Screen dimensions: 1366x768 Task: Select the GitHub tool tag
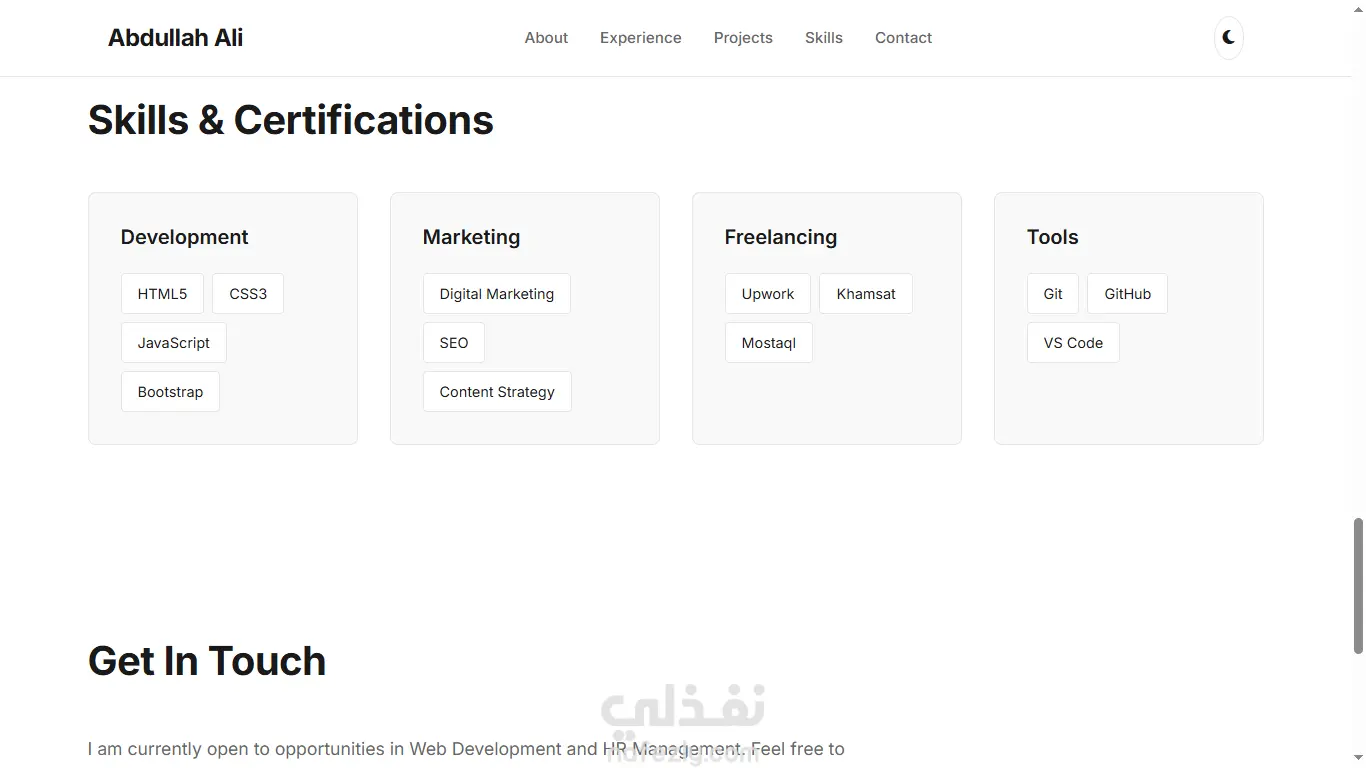(1127, 294)
